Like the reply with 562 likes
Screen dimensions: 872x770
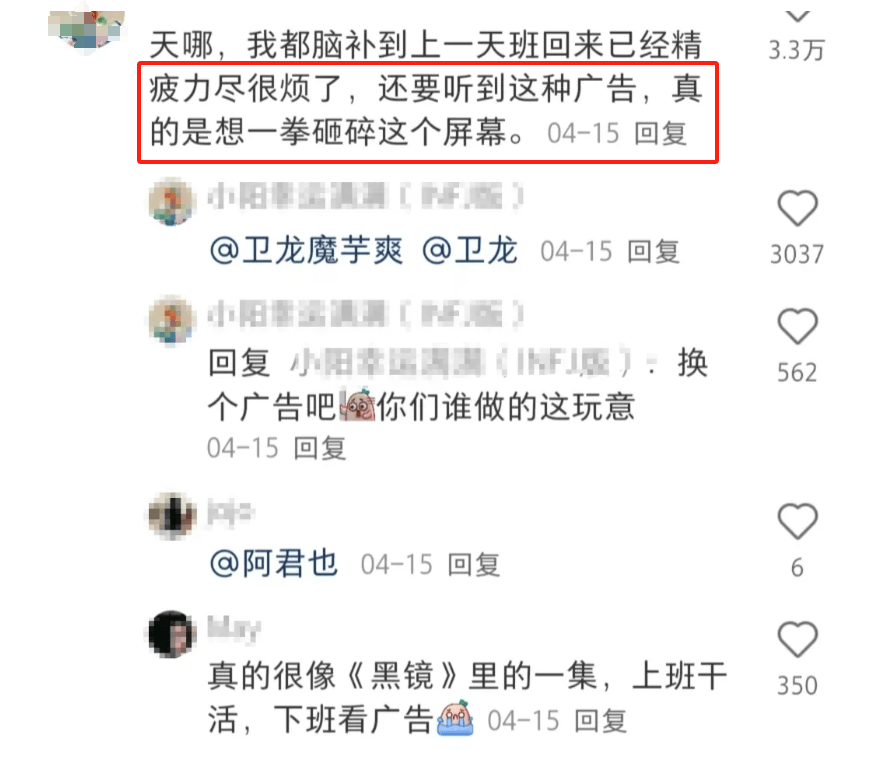(797, 326)
